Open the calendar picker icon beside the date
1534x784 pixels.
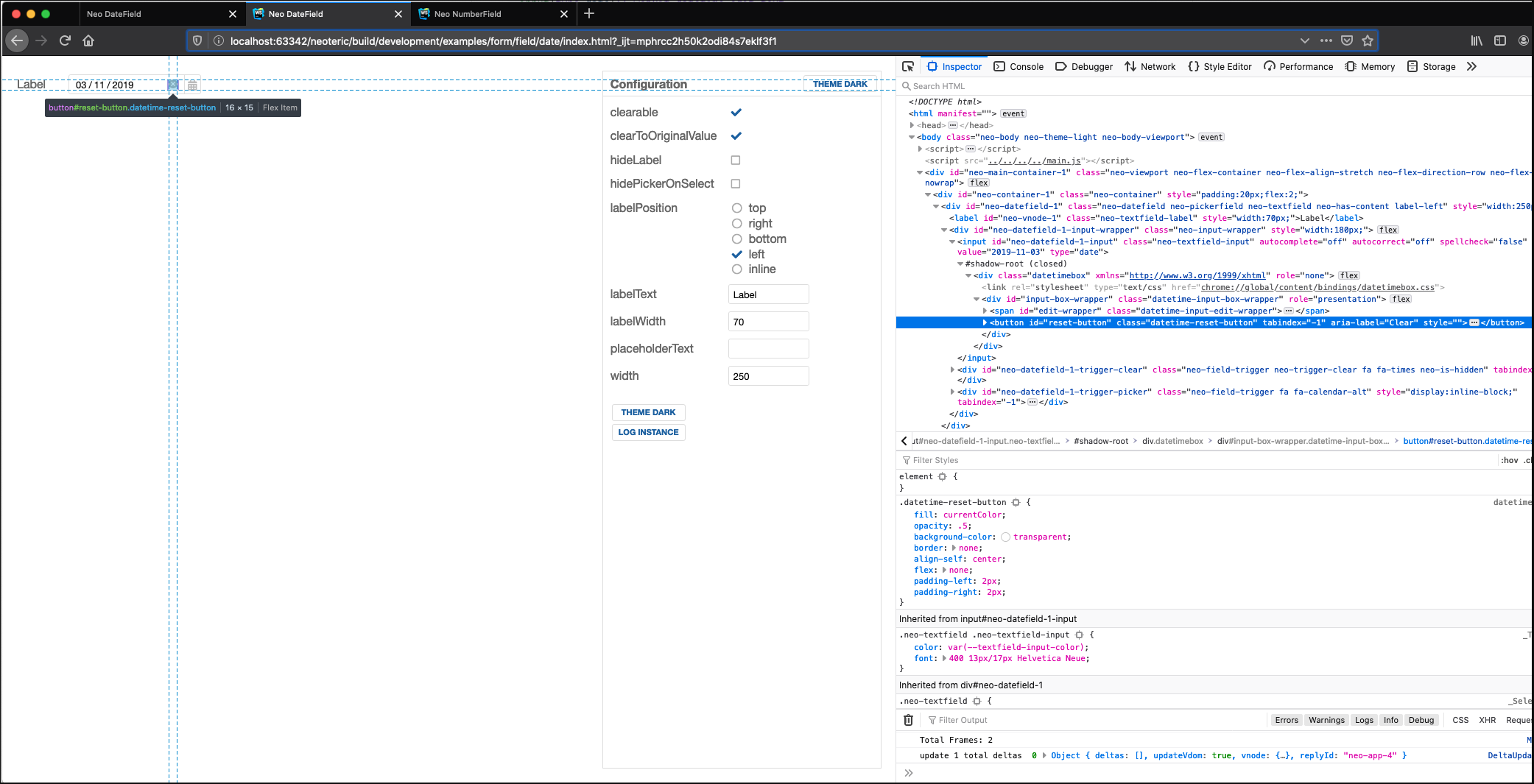pyautogui.click(x=191, y=85)
